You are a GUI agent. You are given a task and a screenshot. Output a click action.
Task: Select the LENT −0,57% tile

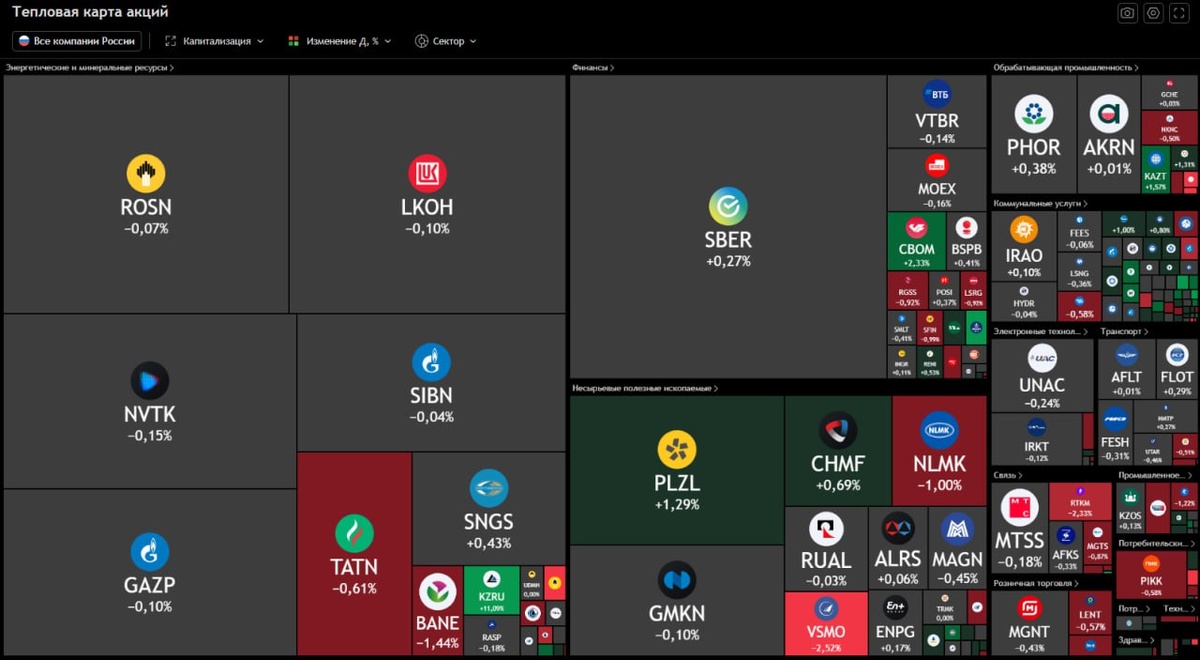[1090, 611]
